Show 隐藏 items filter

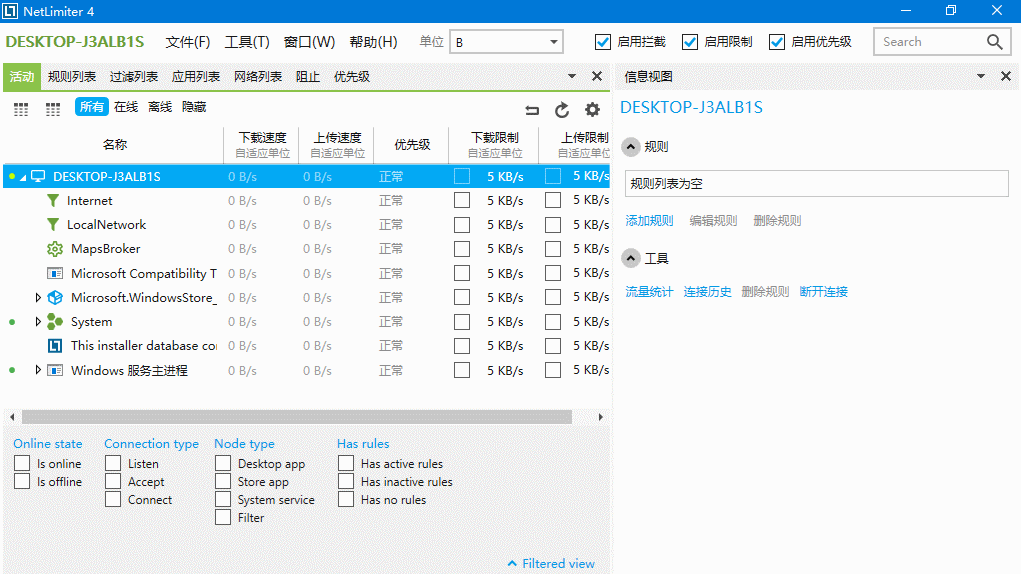[x=194, y=107]
